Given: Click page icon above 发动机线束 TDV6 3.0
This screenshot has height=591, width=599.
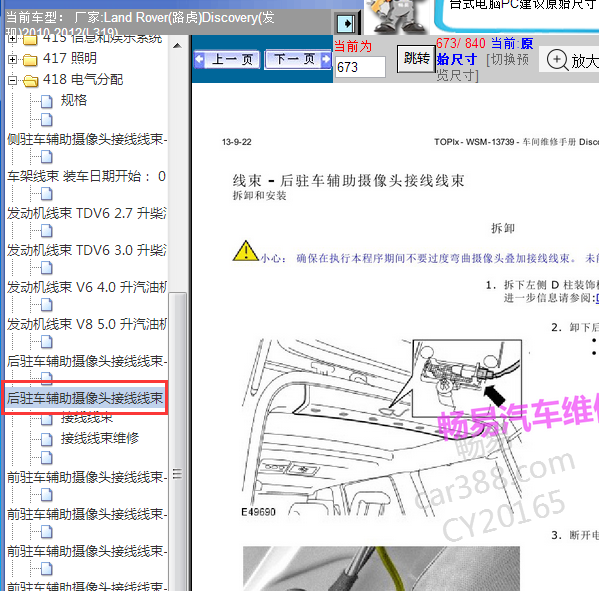Looking at the screenshot, I should (47, 231).
